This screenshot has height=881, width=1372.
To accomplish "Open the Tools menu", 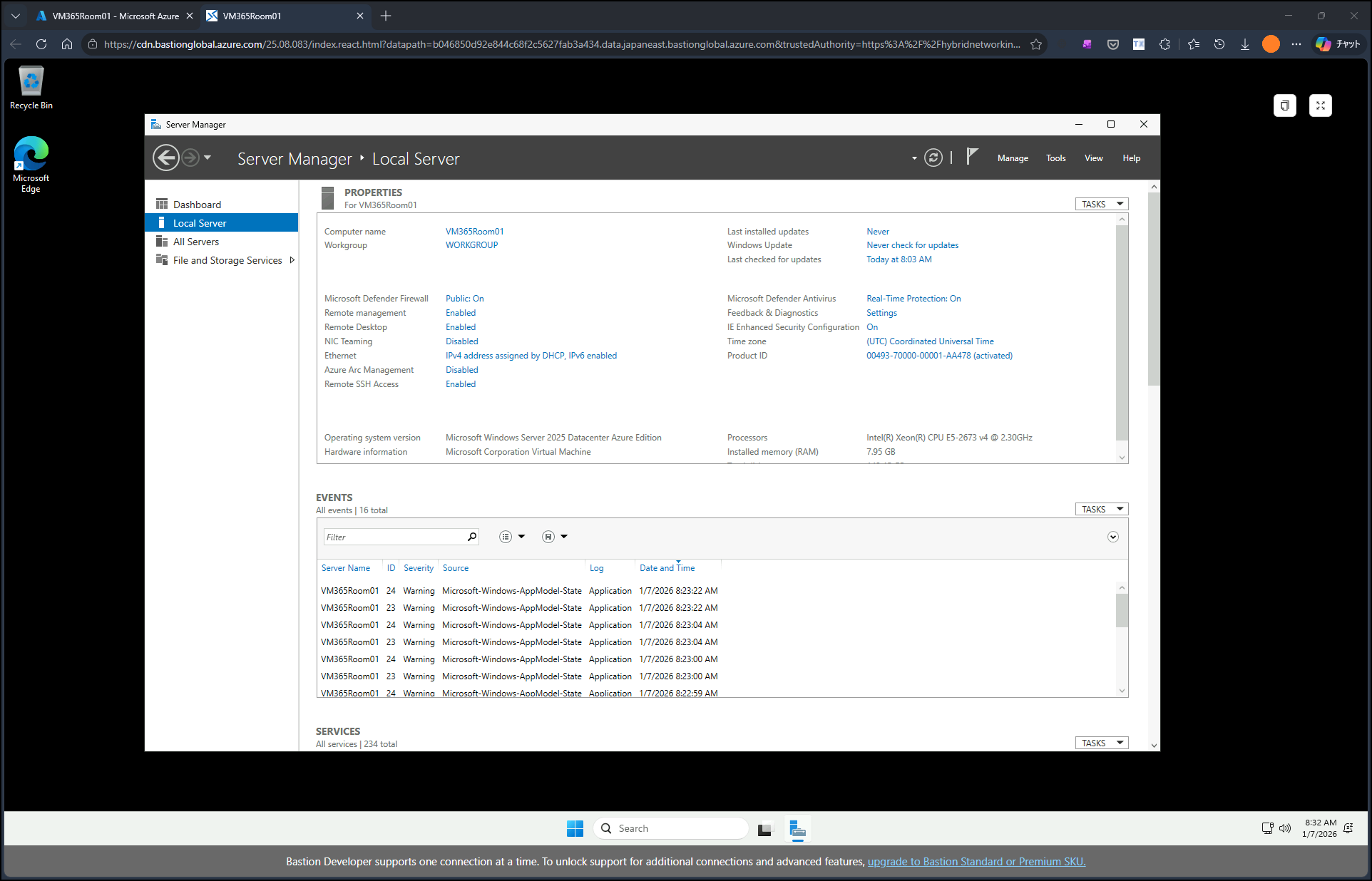I will point(1055,158).
